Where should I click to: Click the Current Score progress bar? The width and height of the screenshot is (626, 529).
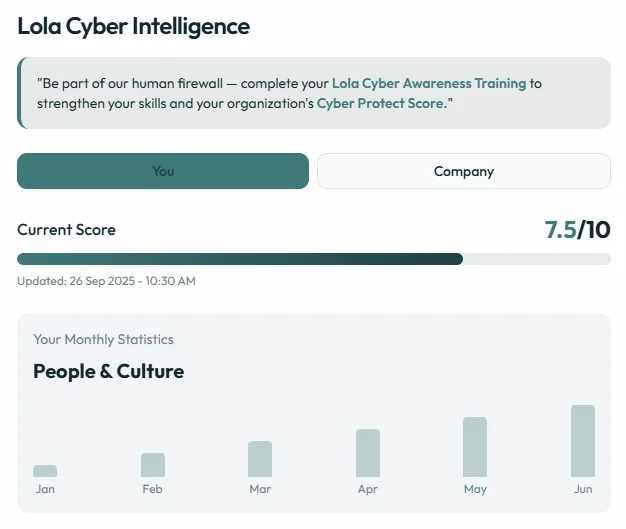click(x=313, y=259)
